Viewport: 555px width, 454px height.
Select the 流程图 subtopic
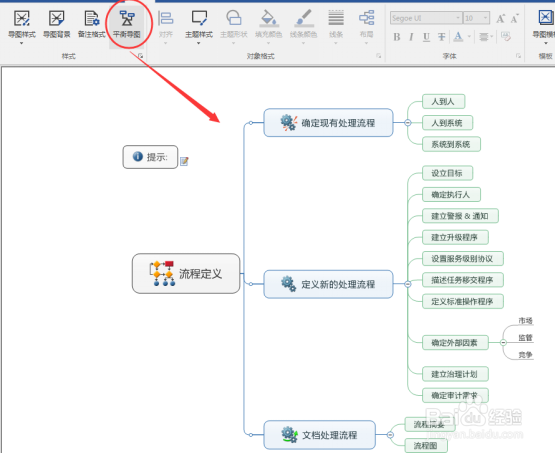tap(426, 446)
